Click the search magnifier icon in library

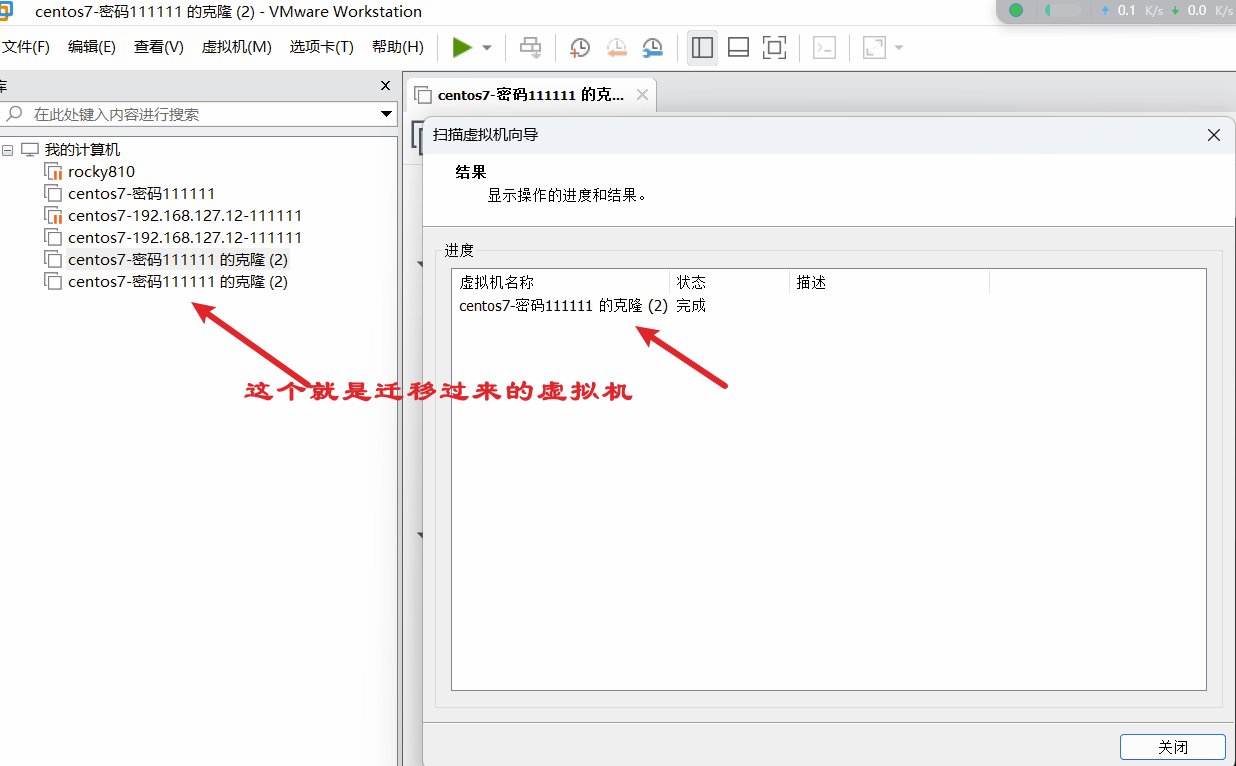click(13, 113)
